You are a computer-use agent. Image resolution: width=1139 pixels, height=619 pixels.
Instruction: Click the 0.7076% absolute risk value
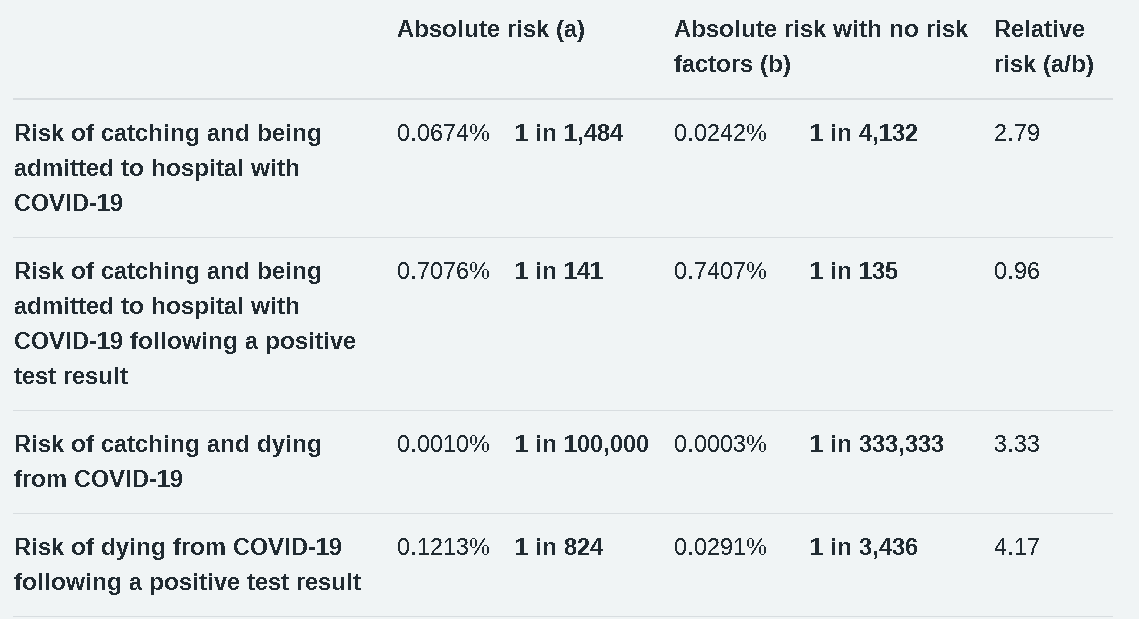(443, 271)
